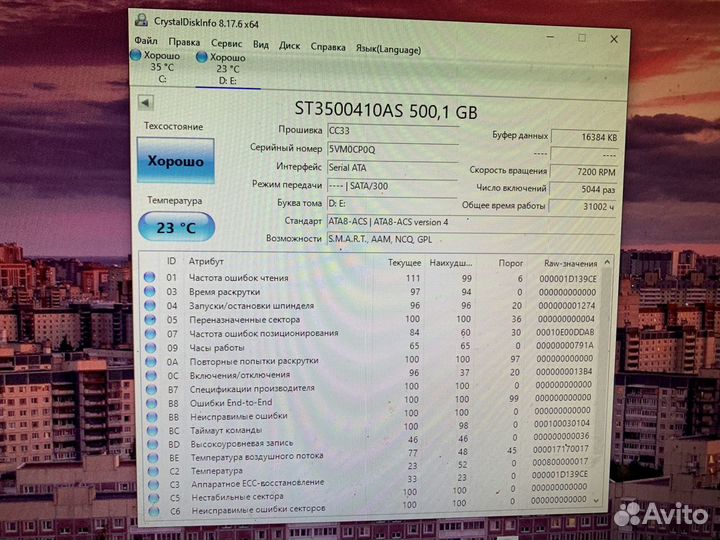Click the CrystalDiskInfo app icon in title bar

click(141, 20)
